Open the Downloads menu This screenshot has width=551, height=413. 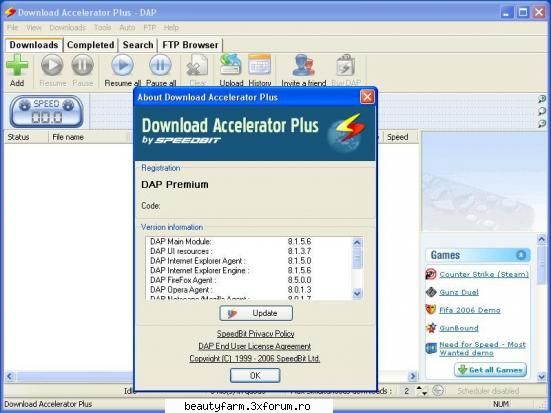67,27
